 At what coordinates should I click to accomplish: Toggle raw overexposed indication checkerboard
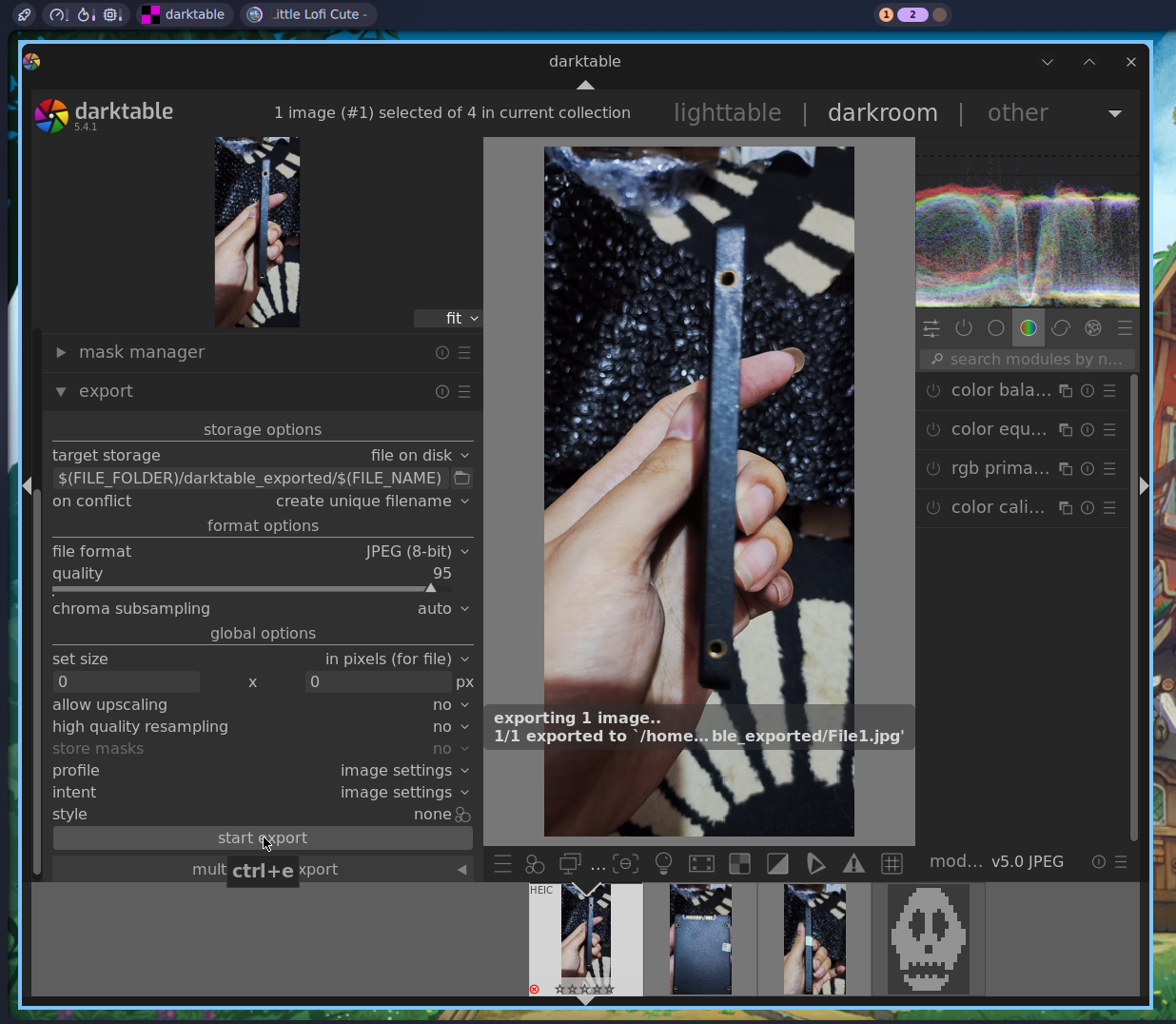tap(739, 864)
